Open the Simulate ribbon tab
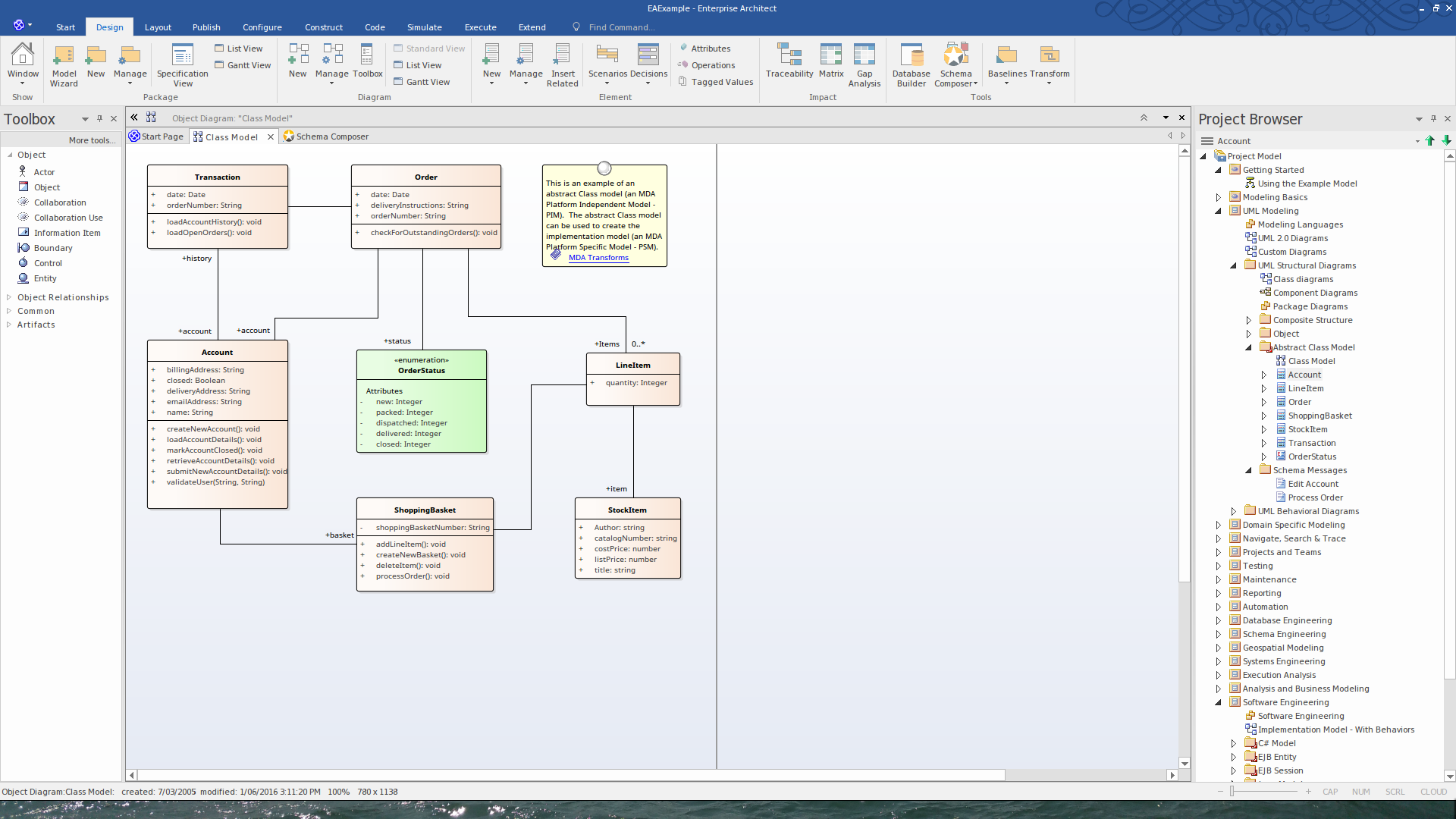This screenshot has width=1456, height=819. tap(424, 27)
